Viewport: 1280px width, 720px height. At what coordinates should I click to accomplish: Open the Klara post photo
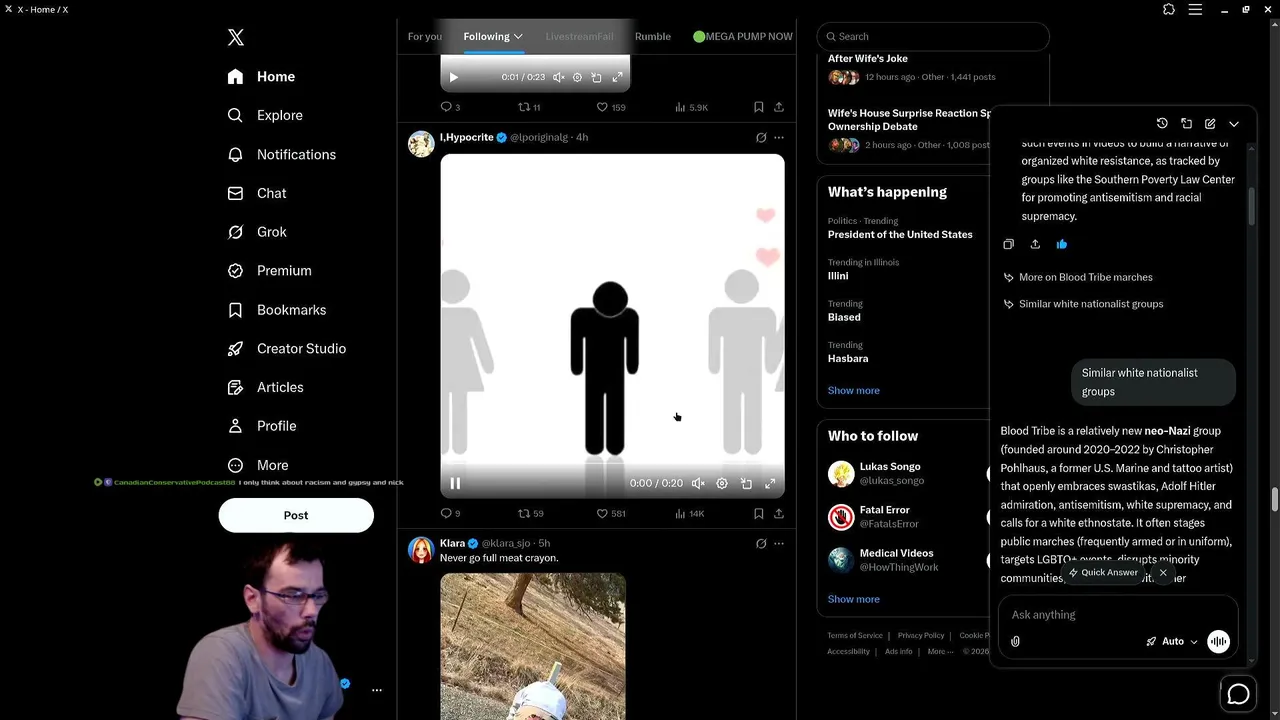533,646
